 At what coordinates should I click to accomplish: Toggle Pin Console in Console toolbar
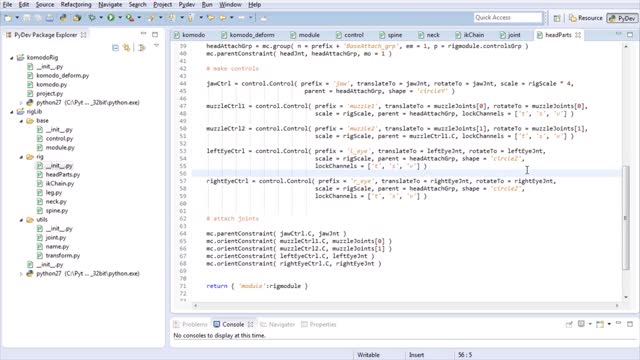tap(569, 324)
